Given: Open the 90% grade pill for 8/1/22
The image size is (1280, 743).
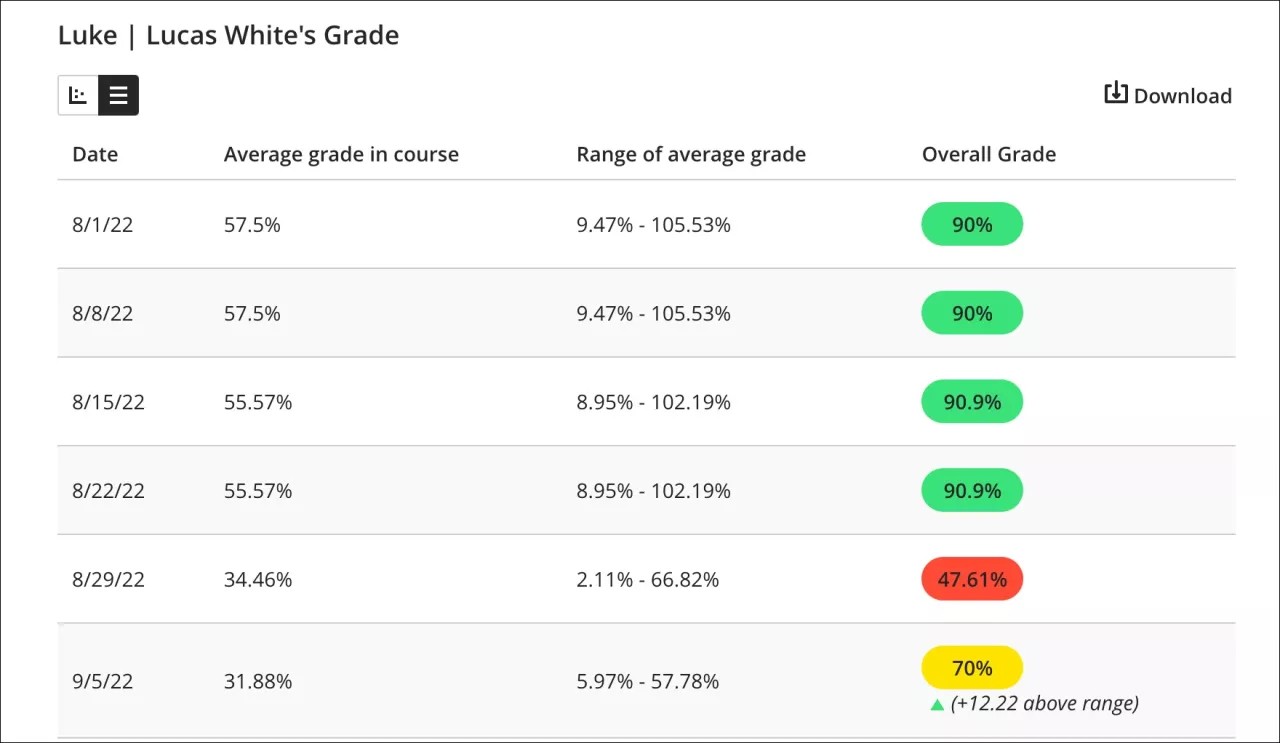Looking at the screenshot, I should click(x=971, y=224).
